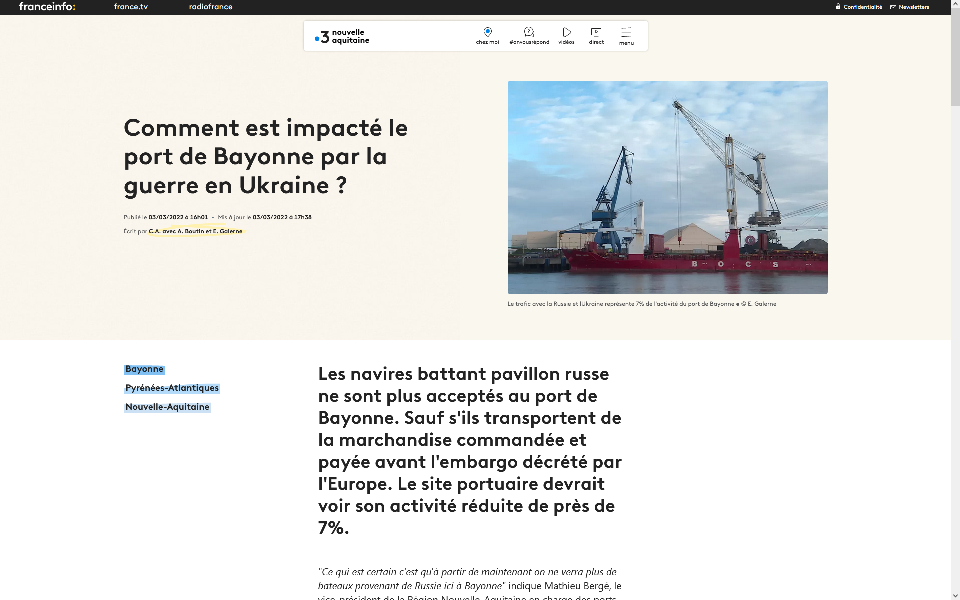Open the hamburger 'menu' icon
The image size is (960, 600).
(626, 34)
